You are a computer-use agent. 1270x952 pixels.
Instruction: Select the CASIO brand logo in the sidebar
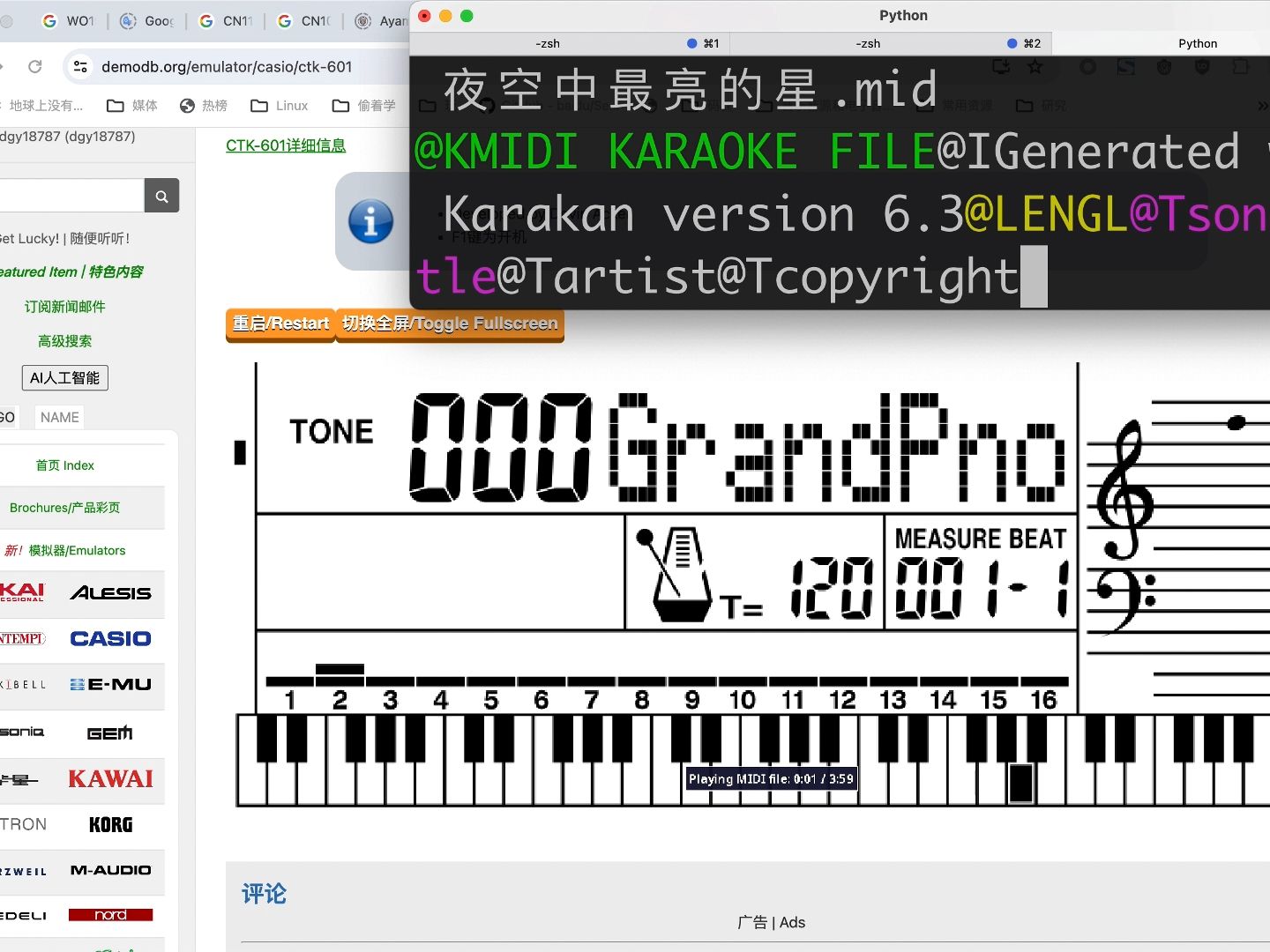(110, 637)
